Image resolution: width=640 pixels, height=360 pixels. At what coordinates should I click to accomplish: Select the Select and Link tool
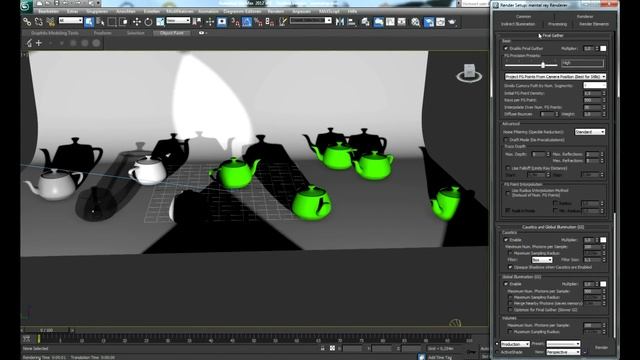point(27,22)
